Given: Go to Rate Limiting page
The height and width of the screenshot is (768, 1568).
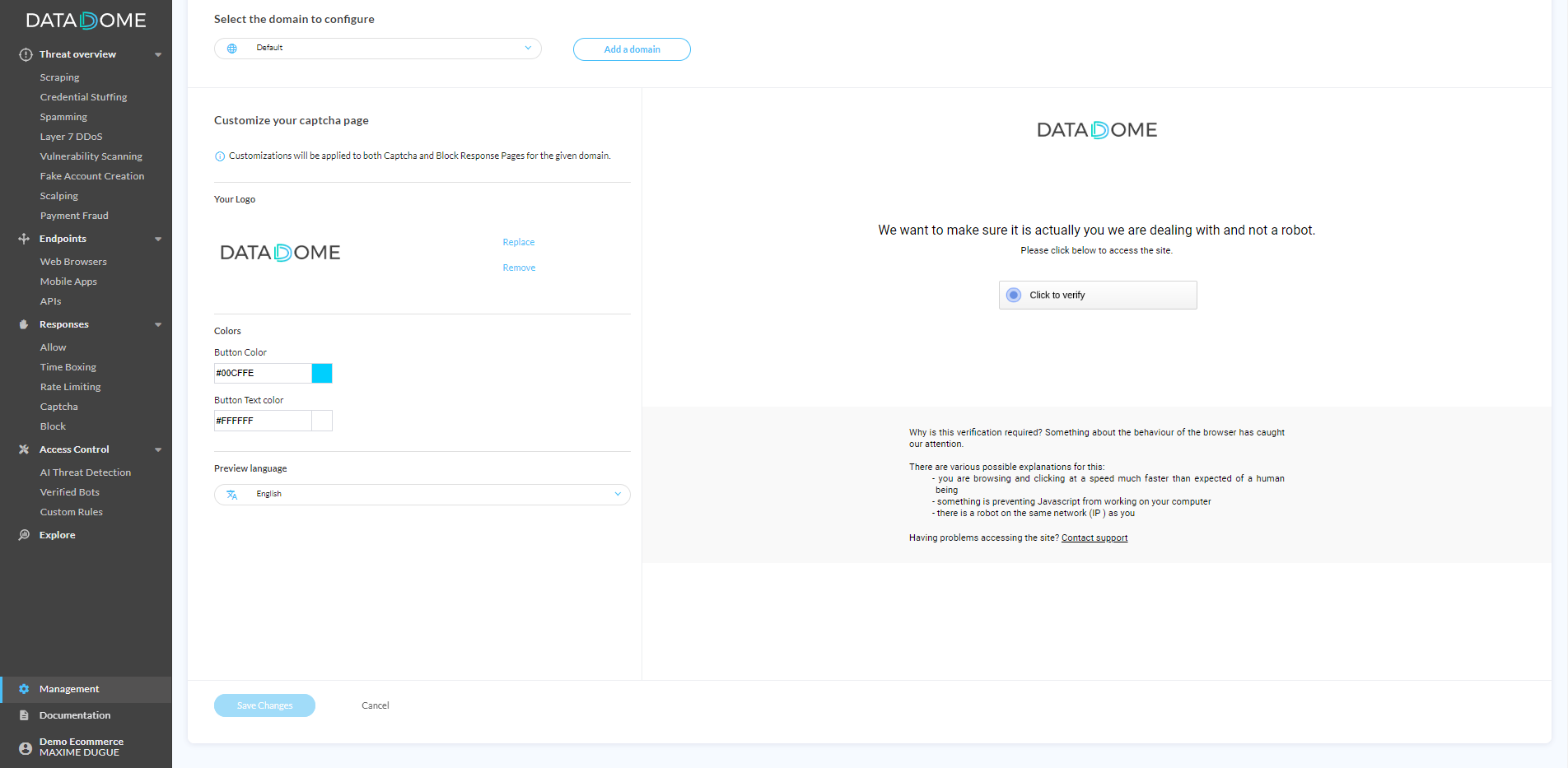Looking at the screenshot, I should tap(71, 387).
